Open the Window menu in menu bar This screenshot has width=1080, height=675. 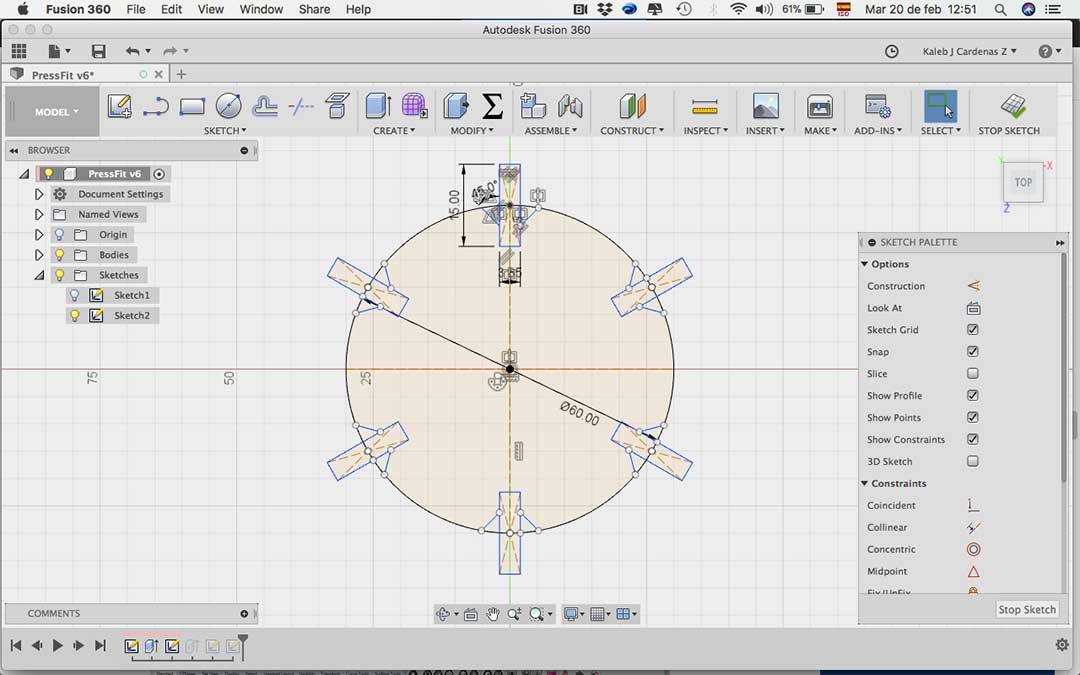(261, 9)
